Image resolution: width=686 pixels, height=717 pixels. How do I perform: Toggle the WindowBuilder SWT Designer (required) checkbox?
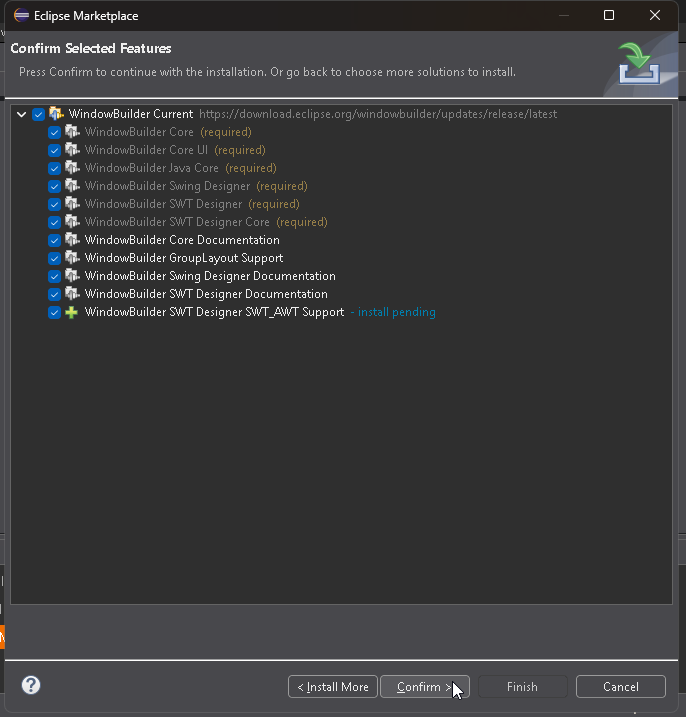[54, 204]
